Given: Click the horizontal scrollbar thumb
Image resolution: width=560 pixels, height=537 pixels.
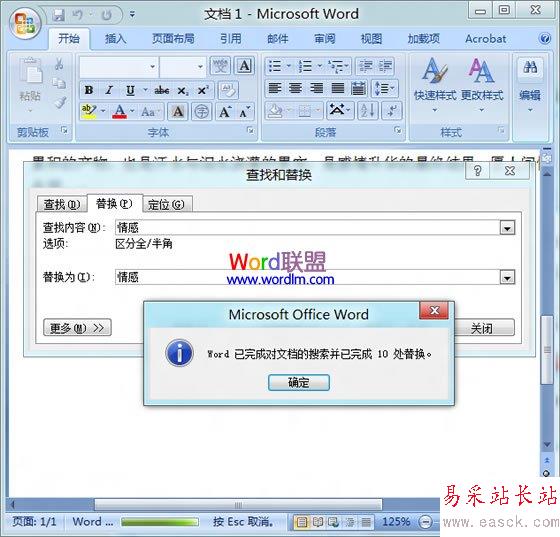Looking at the screenshot, I should [238, 505].
